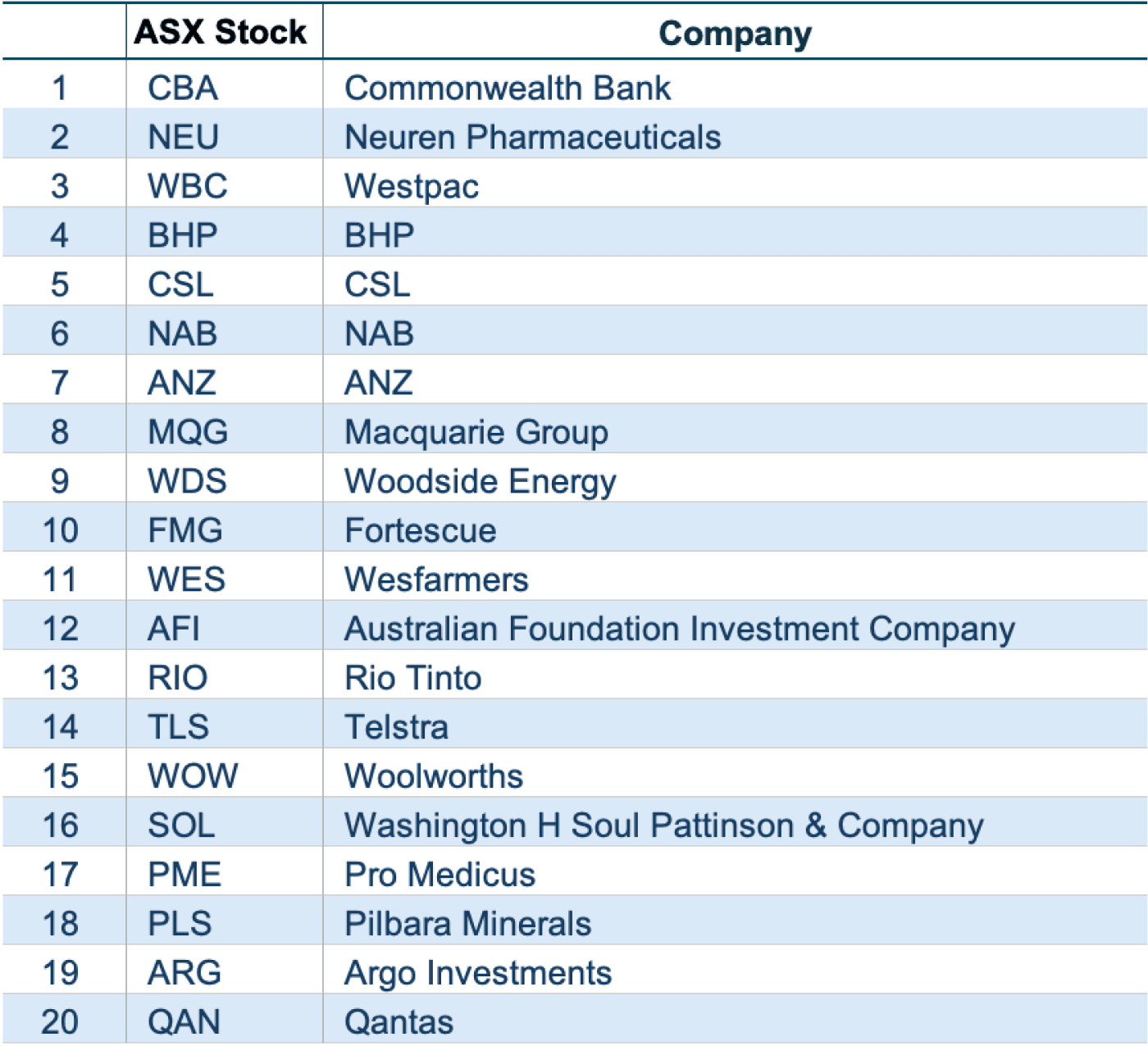Select the "Pilbara Minerals" company name

point(468,924)
